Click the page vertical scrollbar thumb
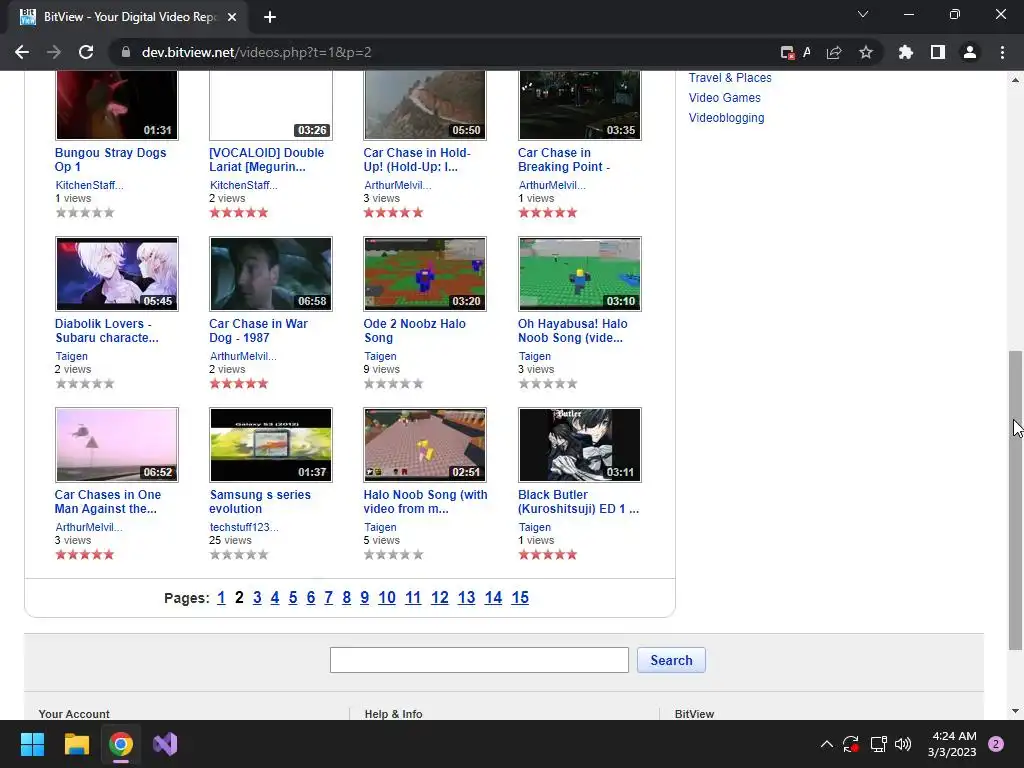The width and height of the screenshot is (1024, 768). [x=1015, y=500]
